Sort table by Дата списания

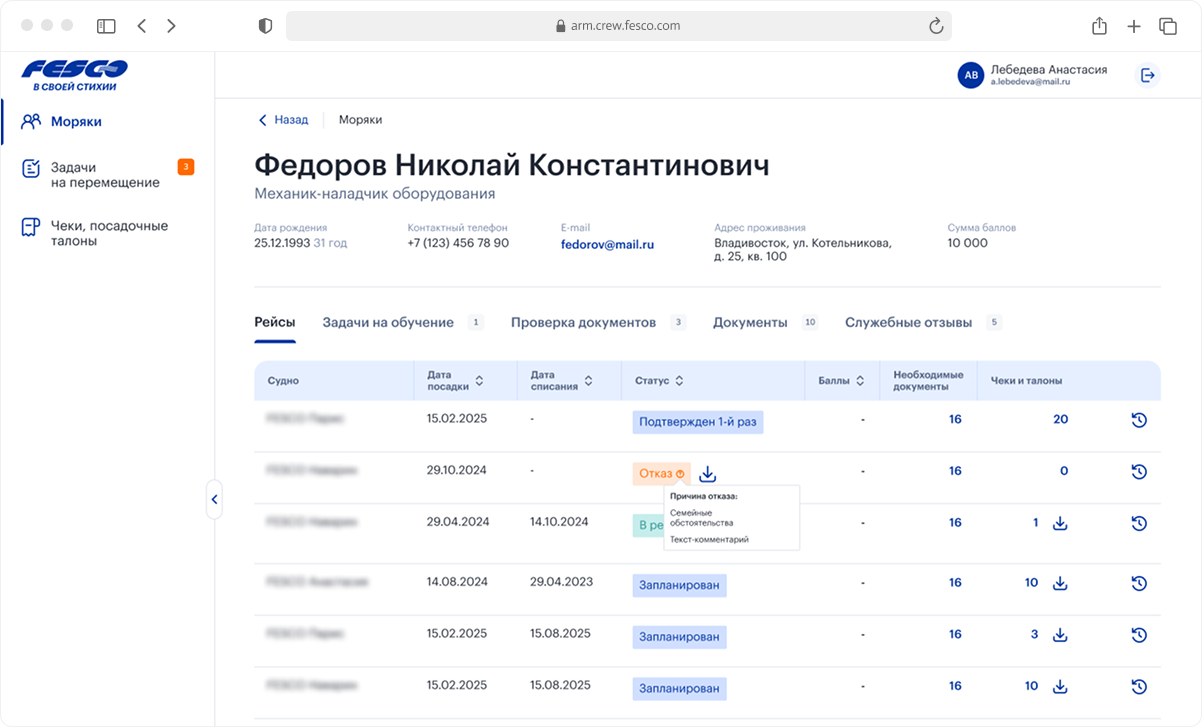pos(588,381)
